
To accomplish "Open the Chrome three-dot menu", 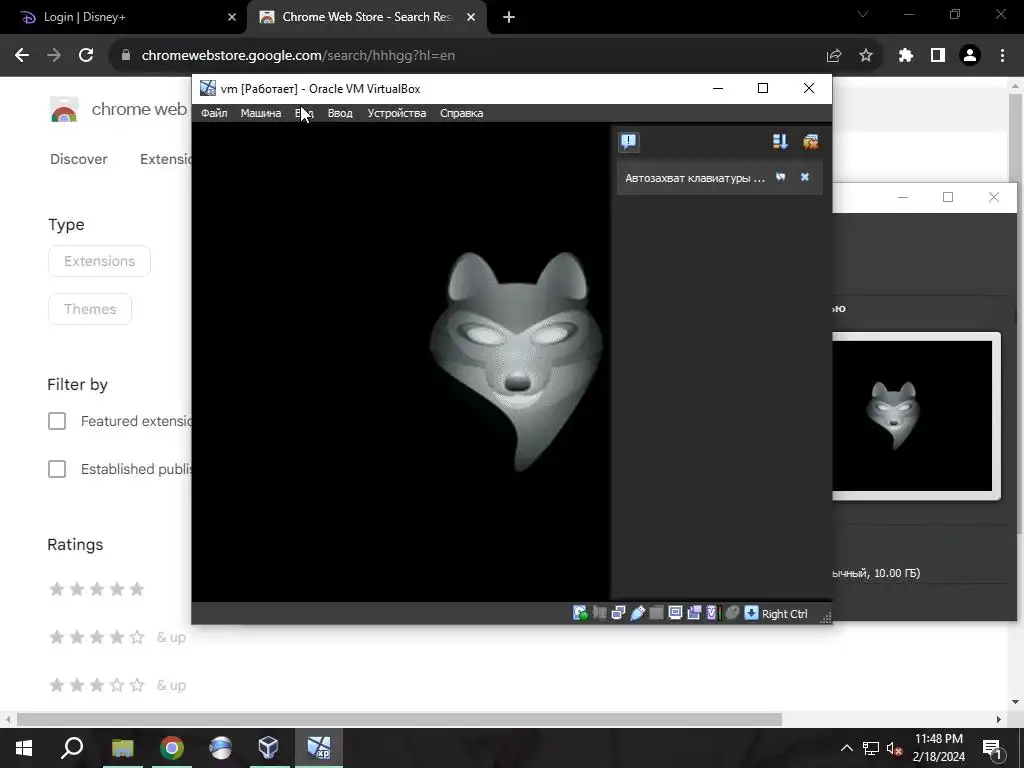I will point(1002,56).
